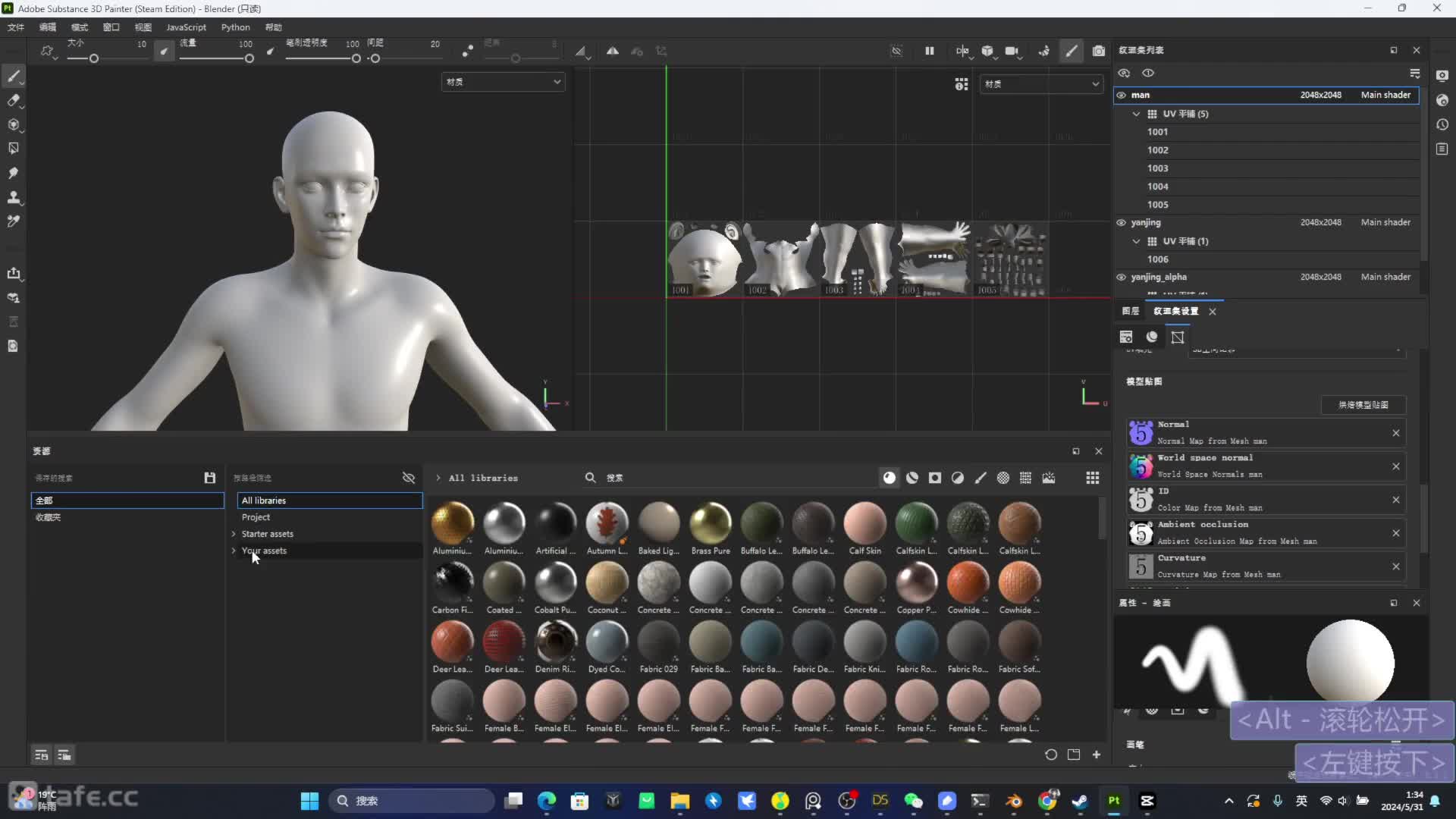Filter assets by materials sphere icon
1456x819 pixels.
[890, 478]
